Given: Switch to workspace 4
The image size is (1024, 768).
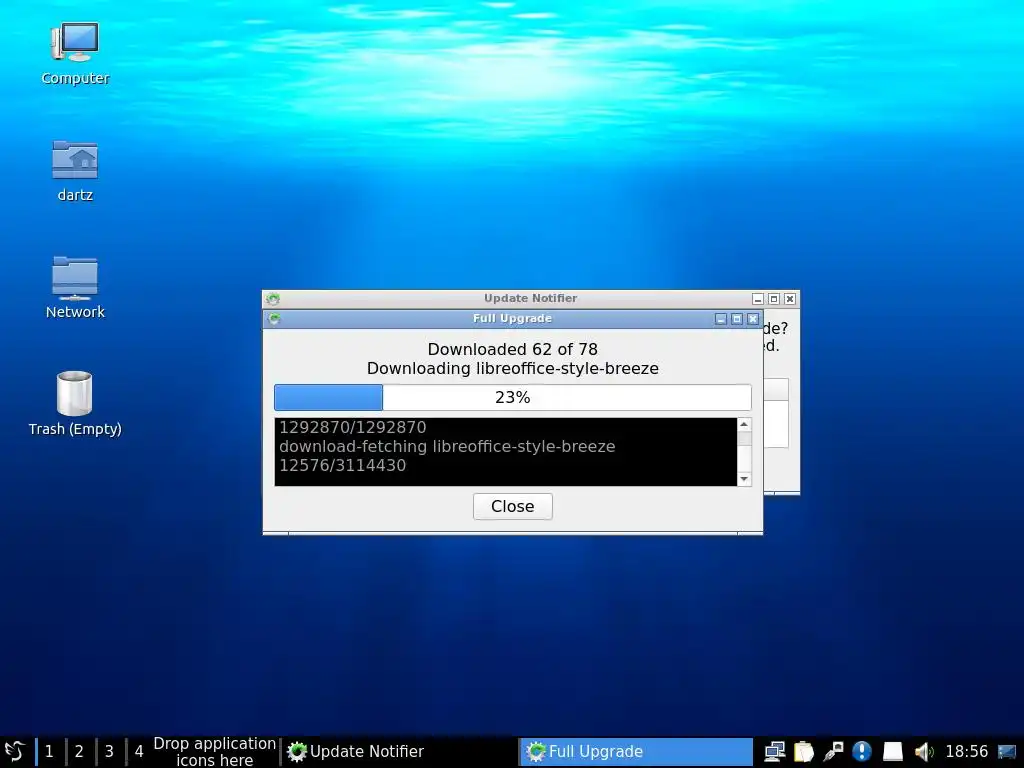Looking at the screenshot, I should pyautogui.click(x=139, y=751).
